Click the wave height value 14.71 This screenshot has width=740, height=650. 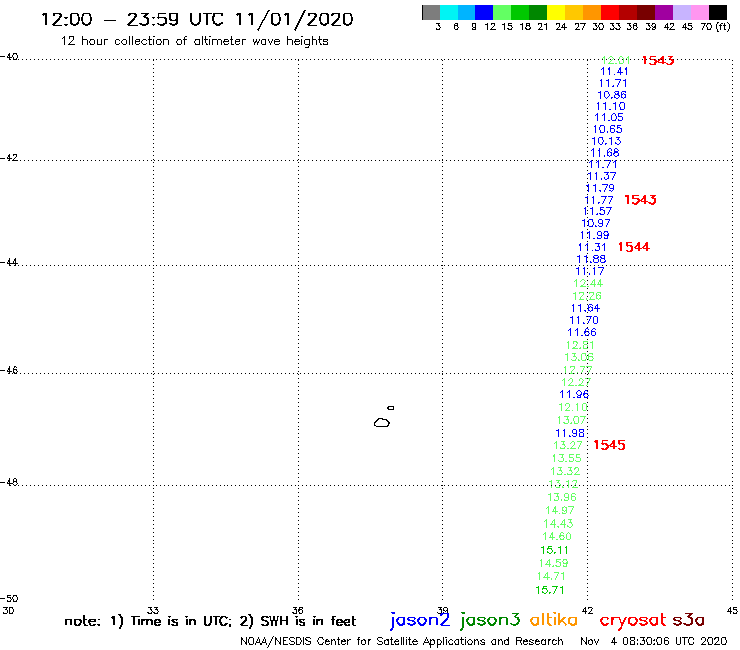(x=551, y=576)
